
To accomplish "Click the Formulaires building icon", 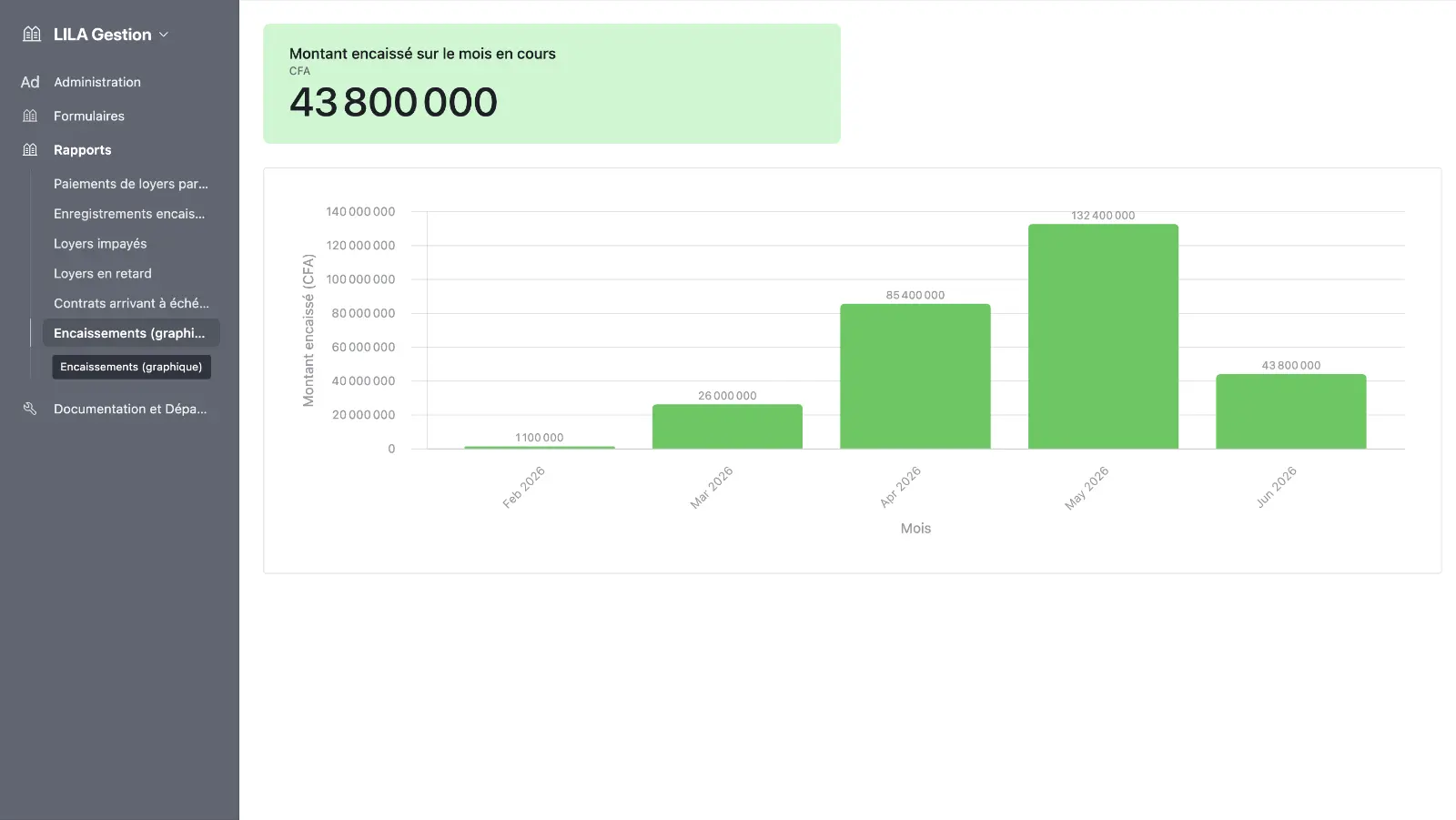I will tap(30, 116).
